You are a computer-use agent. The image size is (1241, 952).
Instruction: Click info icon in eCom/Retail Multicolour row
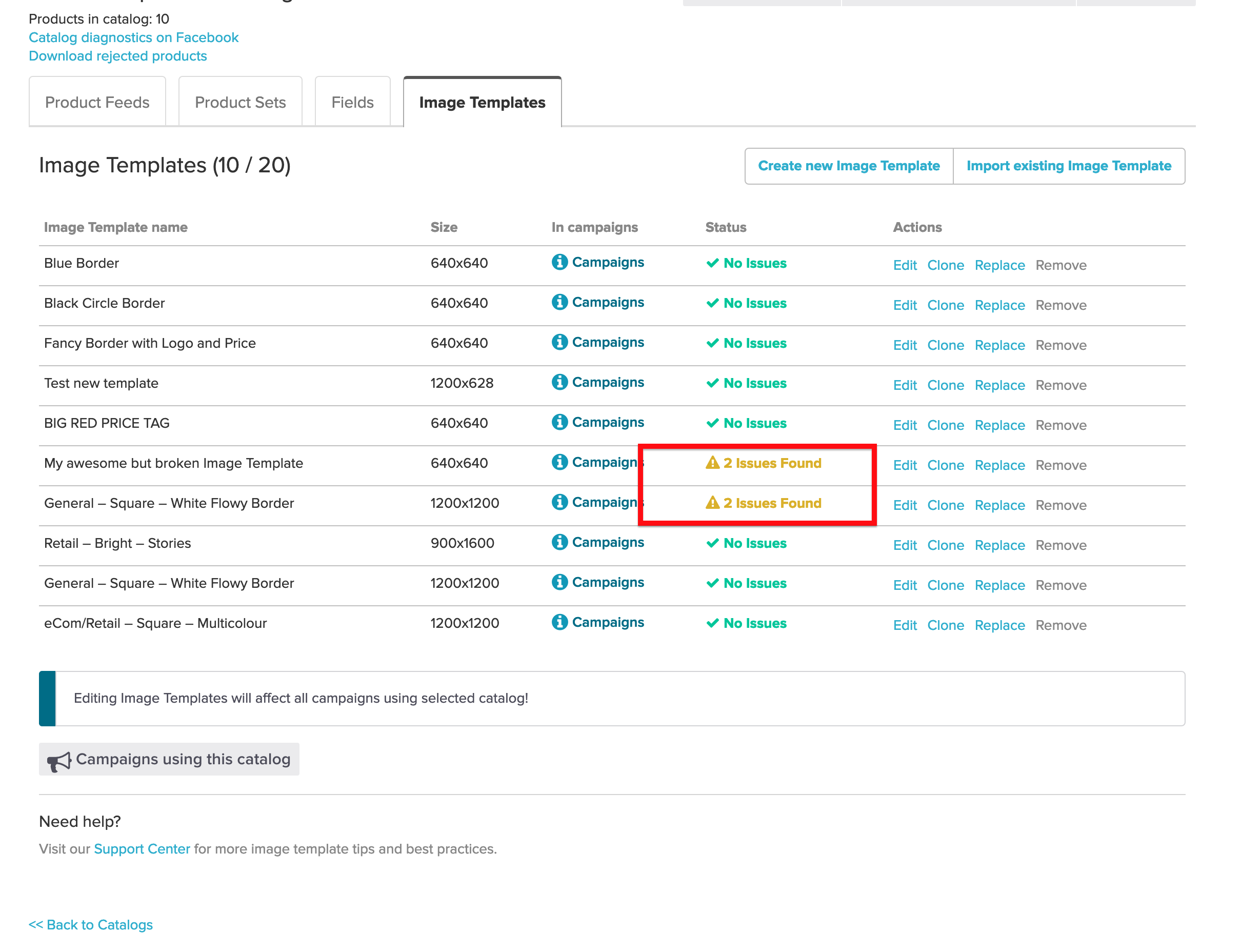click(559, 622)
